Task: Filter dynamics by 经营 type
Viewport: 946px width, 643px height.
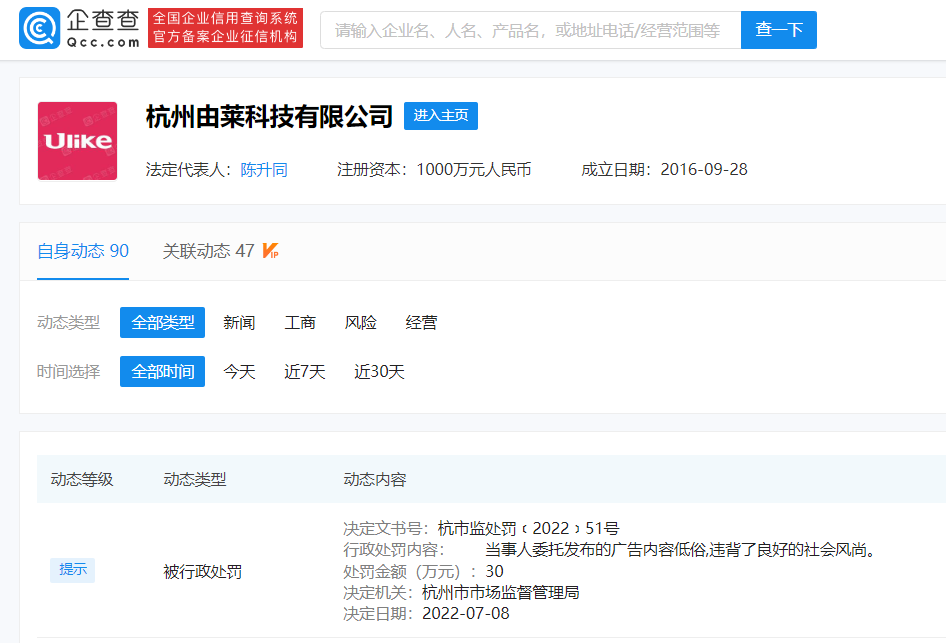Action: pyautogui.click(x=421, y=322)
